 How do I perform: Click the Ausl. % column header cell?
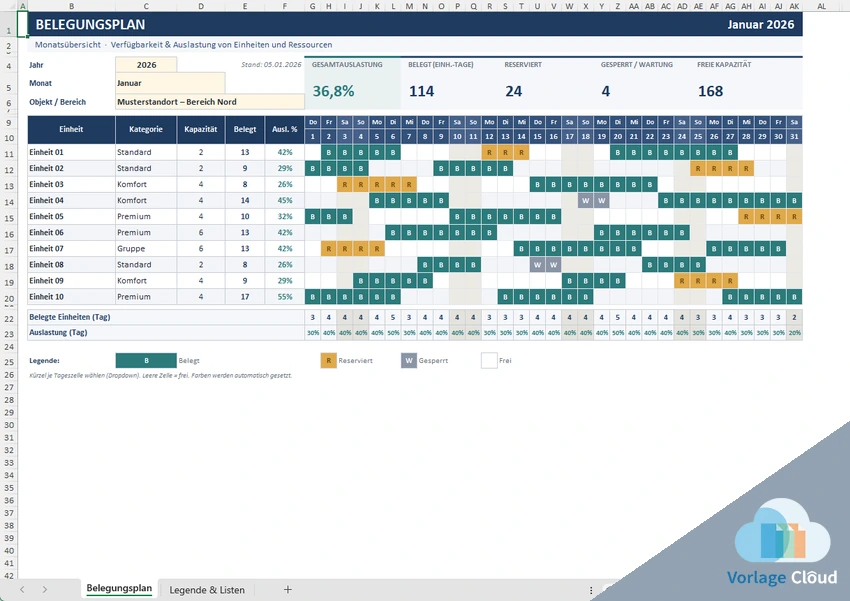(x=285, y=130)
